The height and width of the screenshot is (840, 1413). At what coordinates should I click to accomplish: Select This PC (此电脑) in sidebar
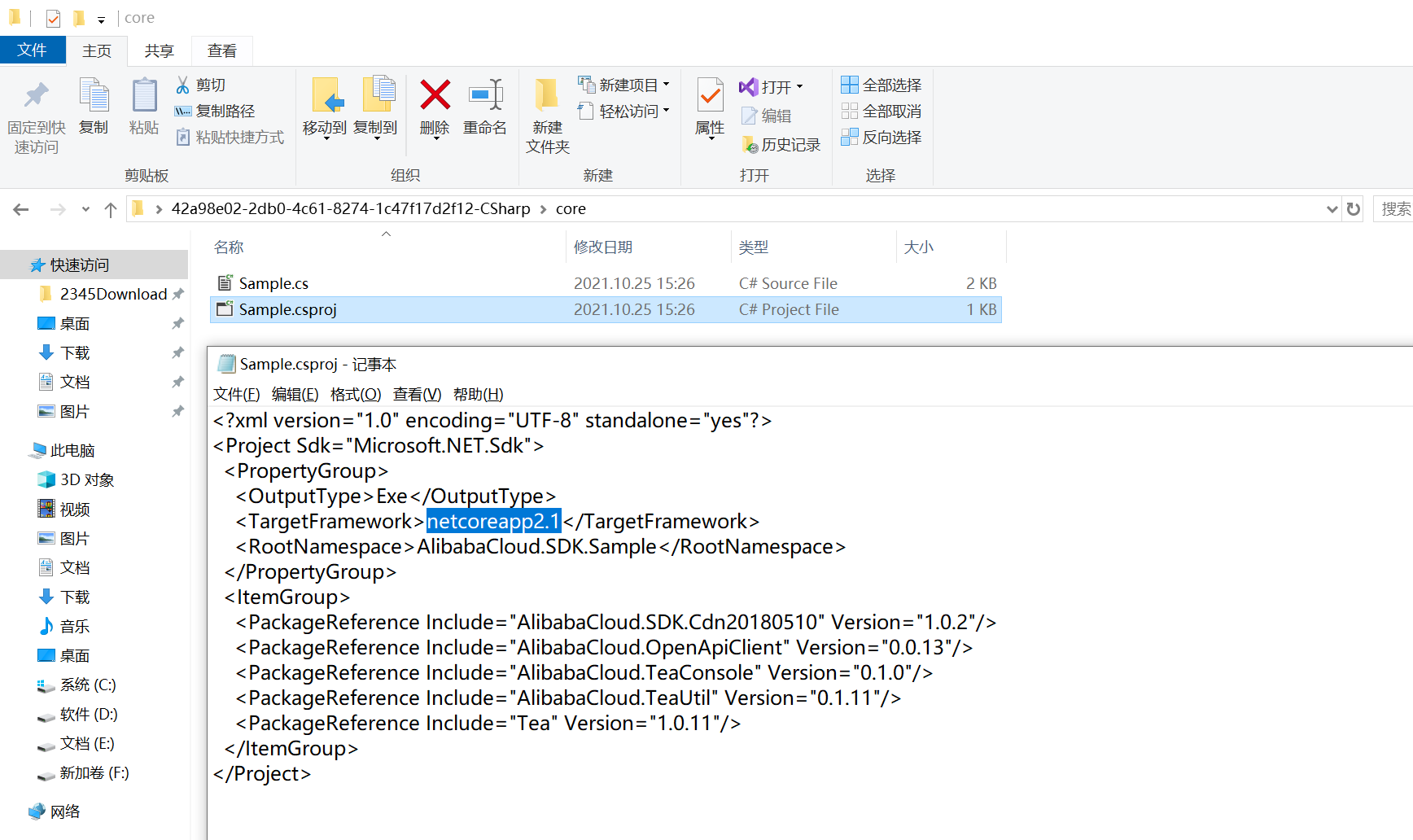coord(62,450)
